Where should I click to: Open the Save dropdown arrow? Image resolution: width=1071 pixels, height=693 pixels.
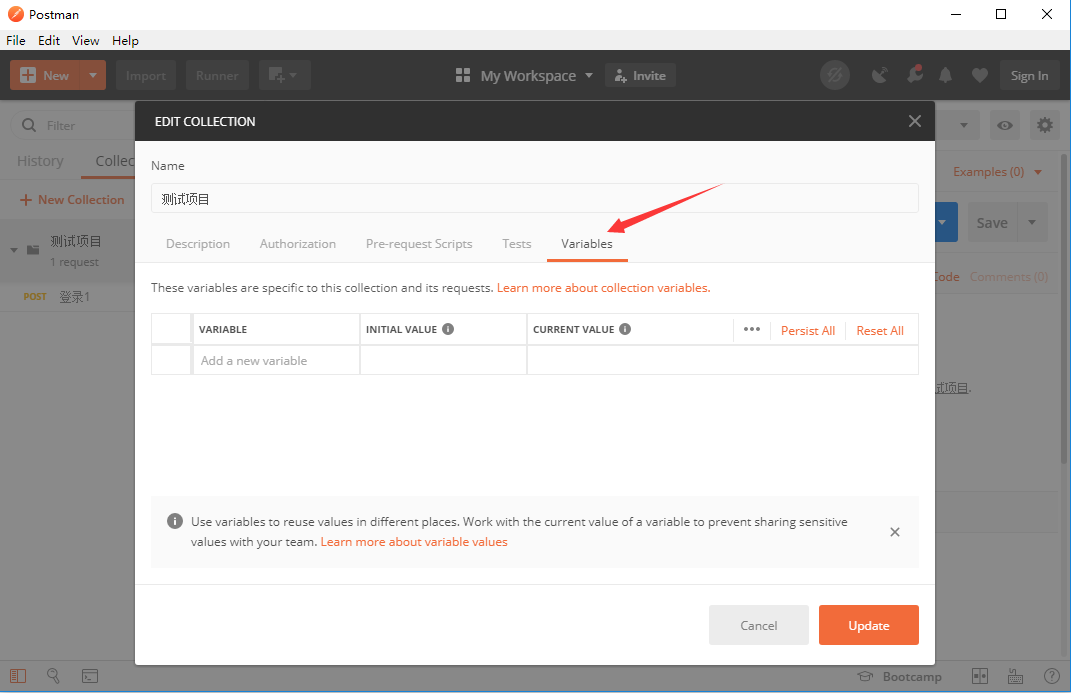click(1032, 222)
